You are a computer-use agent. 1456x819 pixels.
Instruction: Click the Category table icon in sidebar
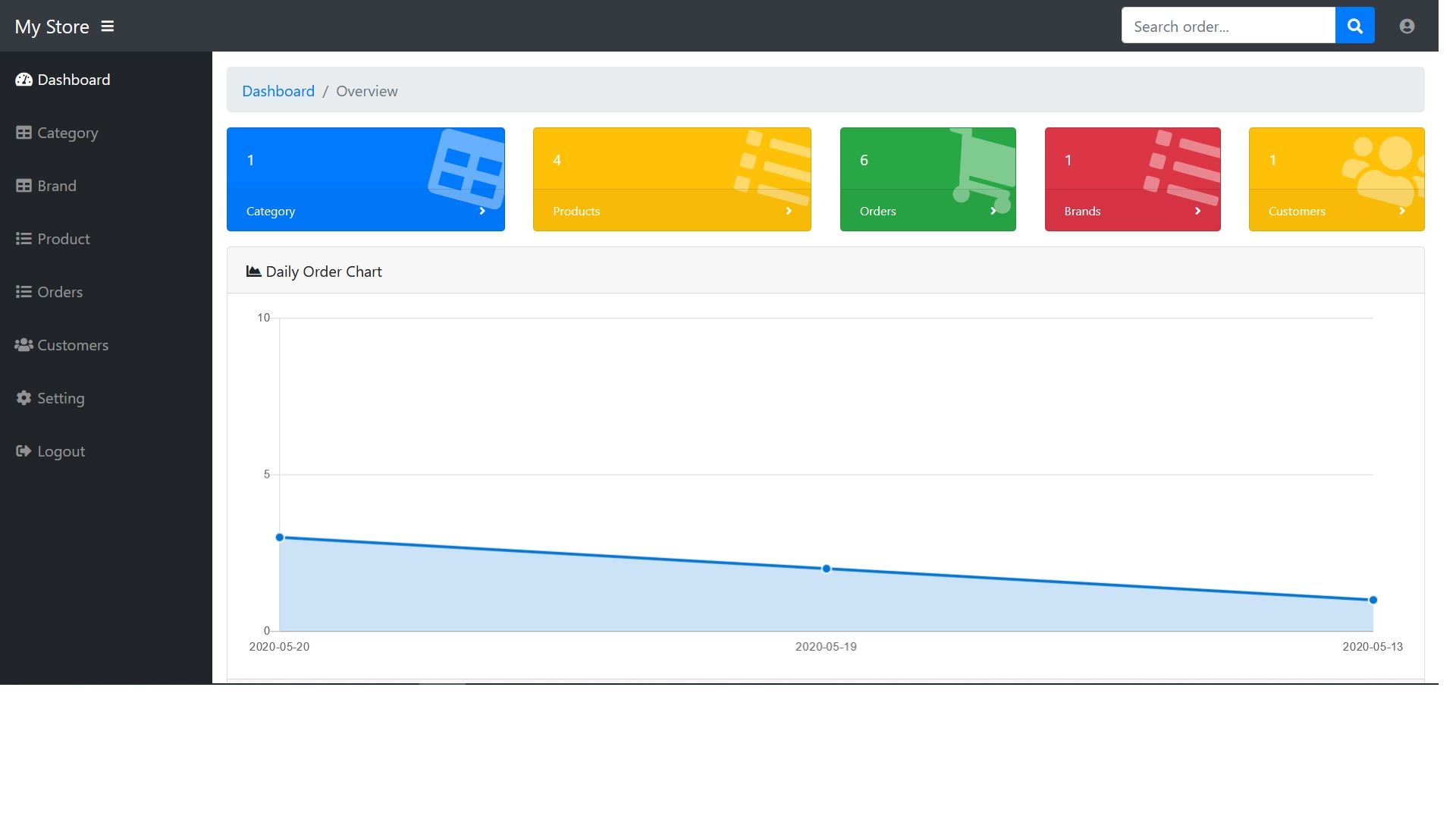pos(24,133)
